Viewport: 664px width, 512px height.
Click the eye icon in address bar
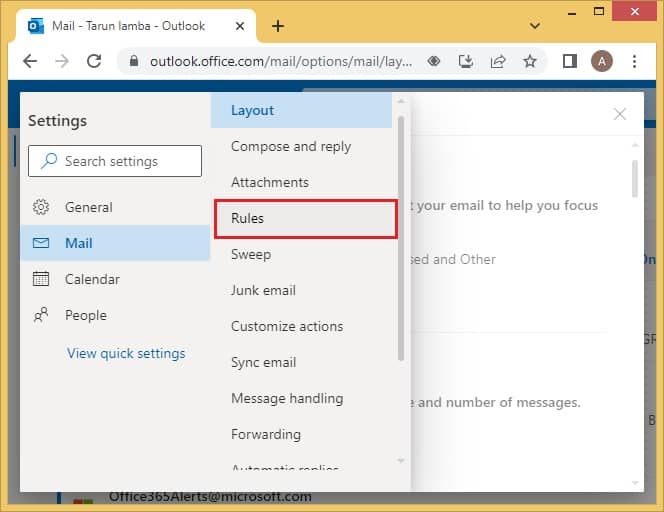[x=434, y=61]
